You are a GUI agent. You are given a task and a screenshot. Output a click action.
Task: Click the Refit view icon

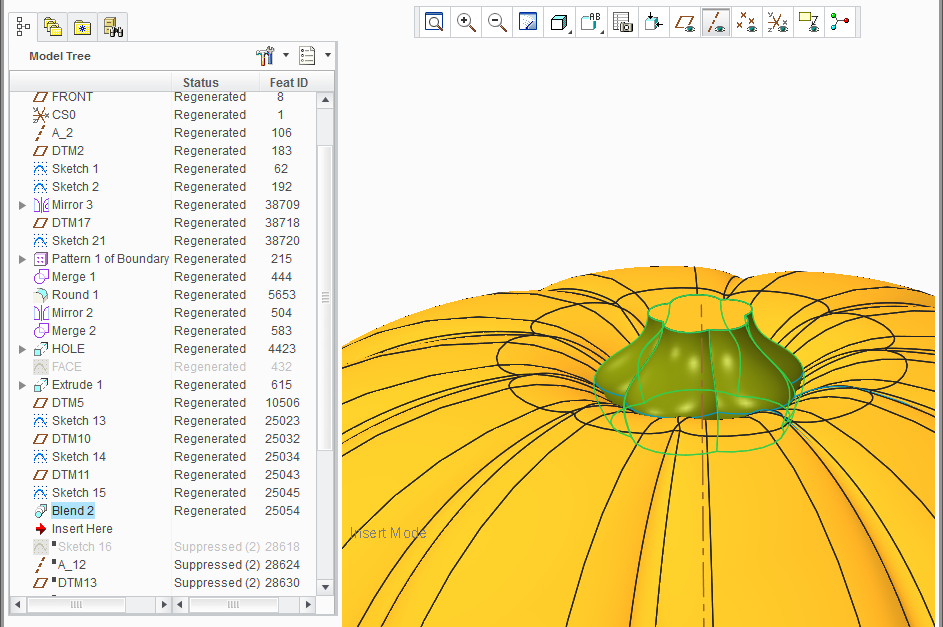point(434,22)
